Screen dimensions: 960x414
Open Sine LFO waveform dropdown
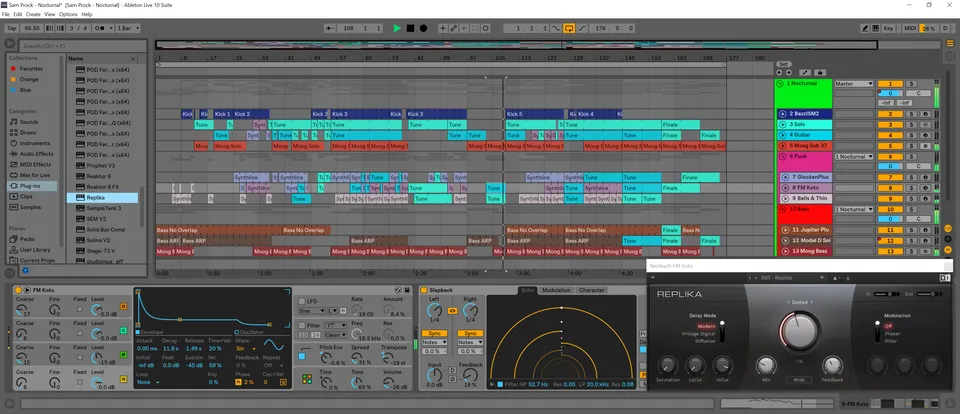pyautogui.click(x=312, y=311)
